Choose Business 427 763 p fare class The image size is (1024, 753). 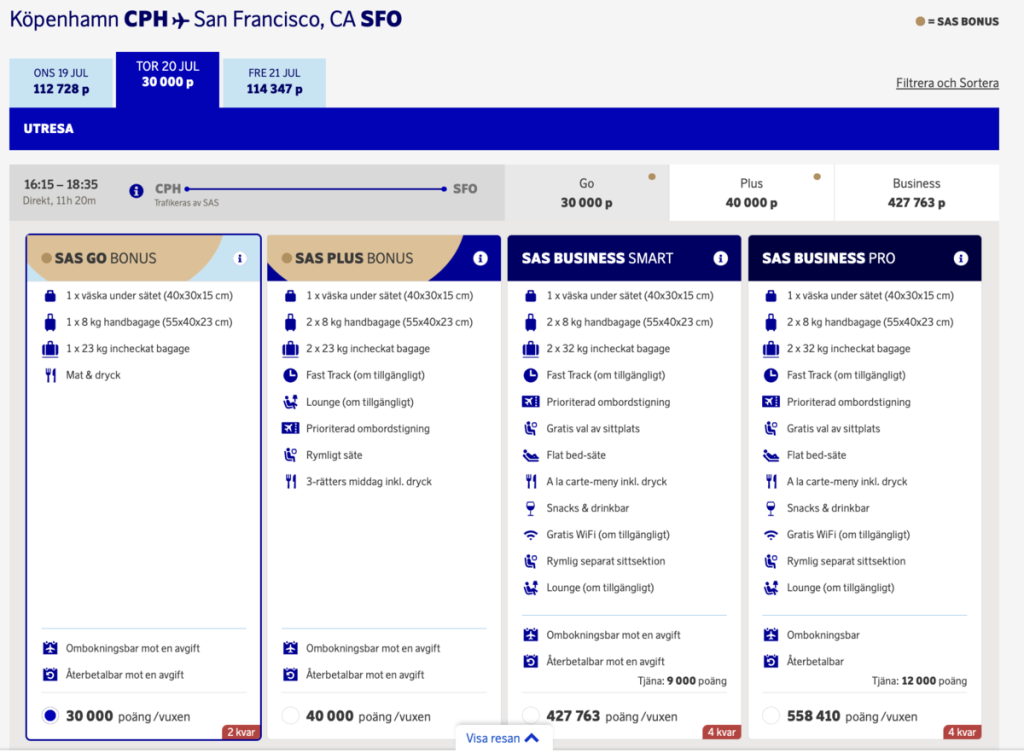click(x=916, y=193)
